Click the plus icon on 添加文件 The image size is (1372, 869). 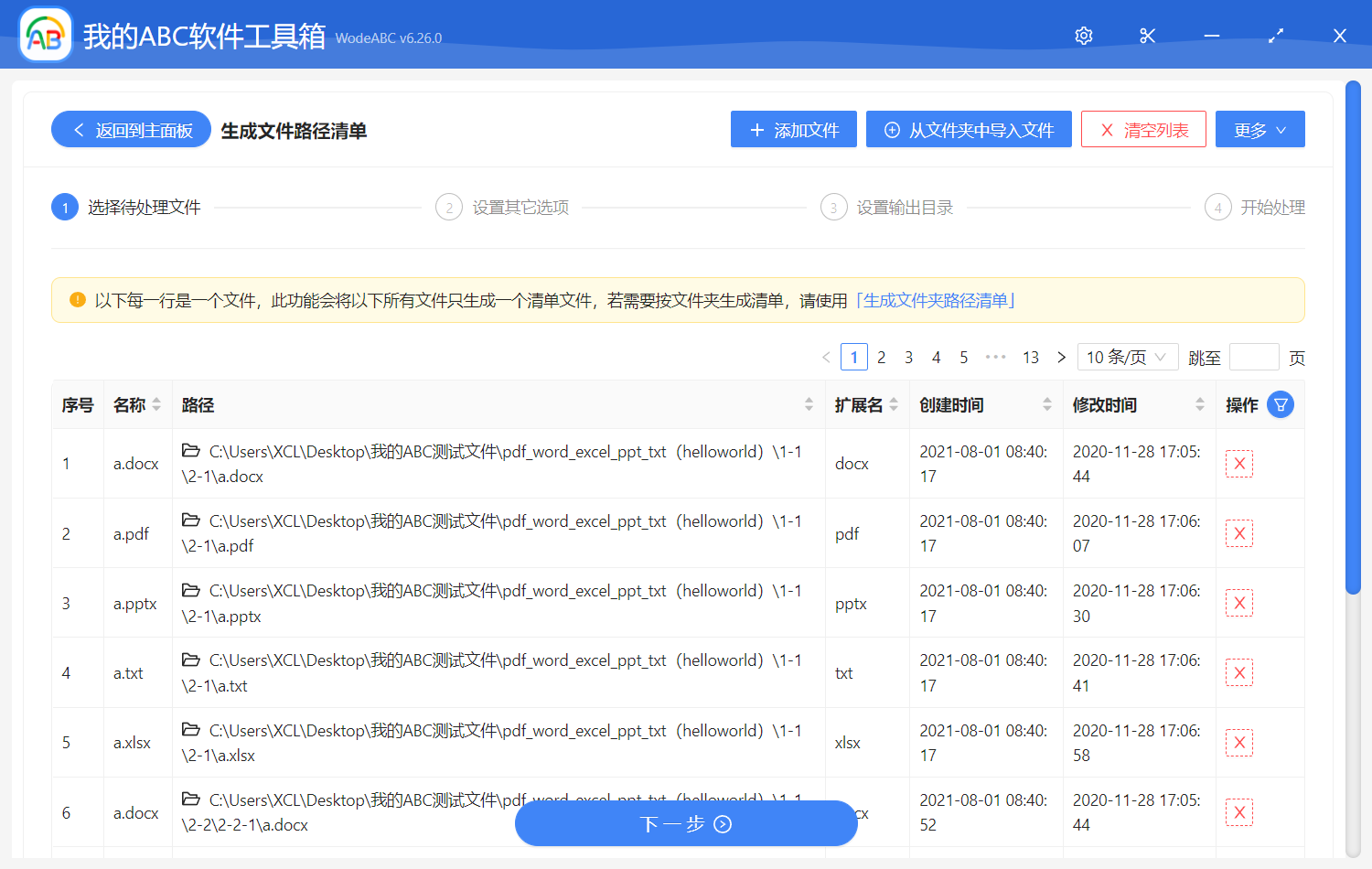click(x=756, y=129)
